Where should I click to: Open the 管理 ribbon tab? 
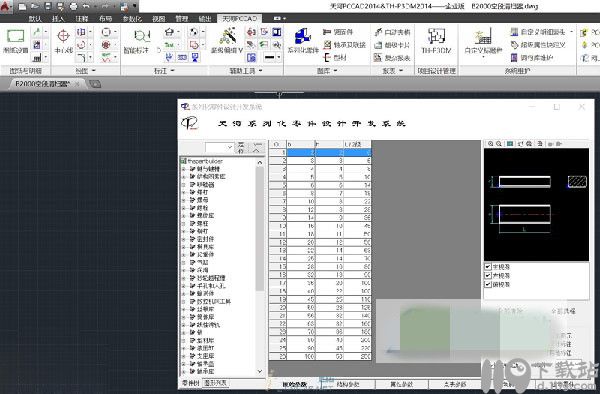click(x=182, y=18)
